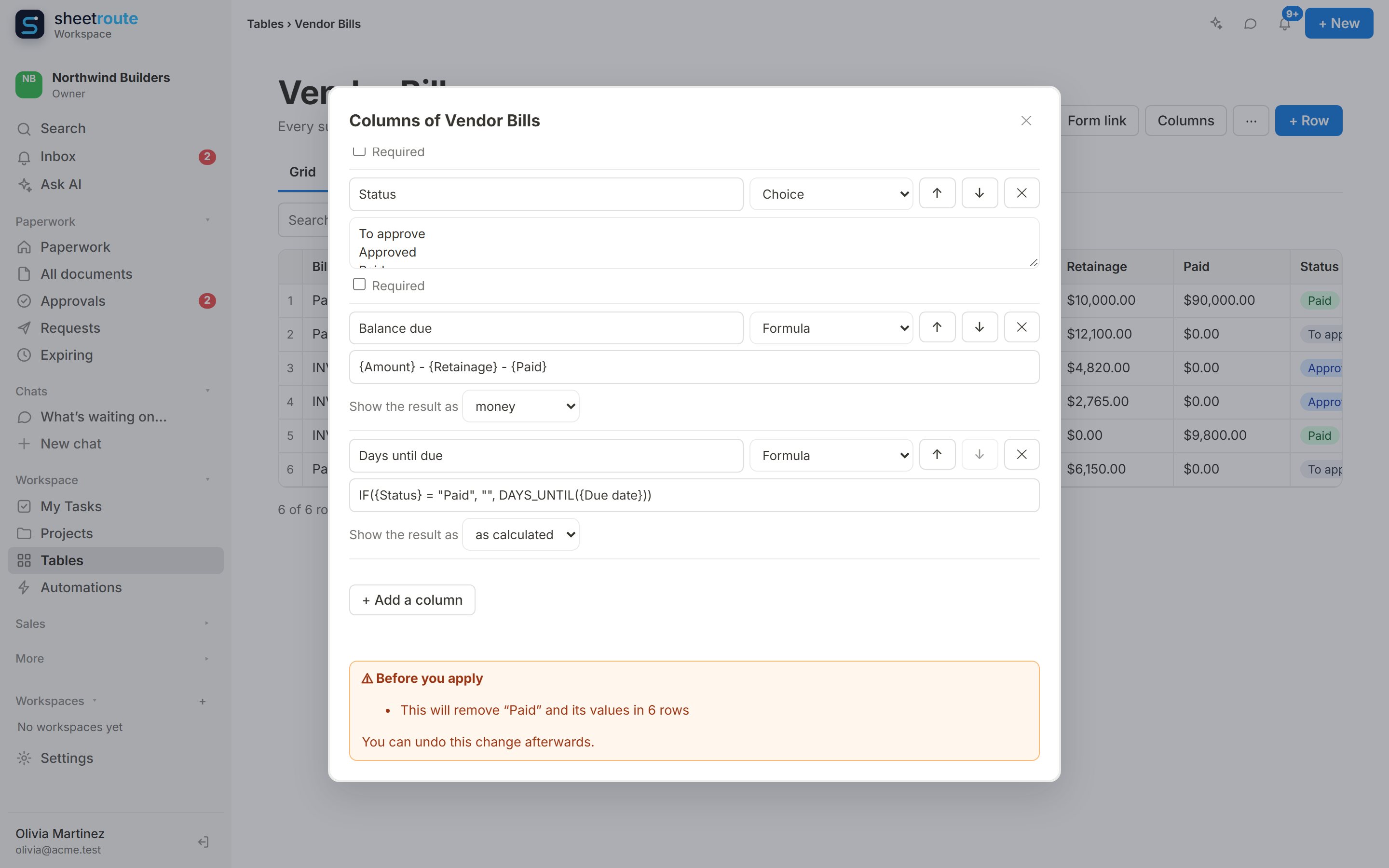Open Days until due type dropdown
The image size is (1389, 868).
tap(831, 455)
